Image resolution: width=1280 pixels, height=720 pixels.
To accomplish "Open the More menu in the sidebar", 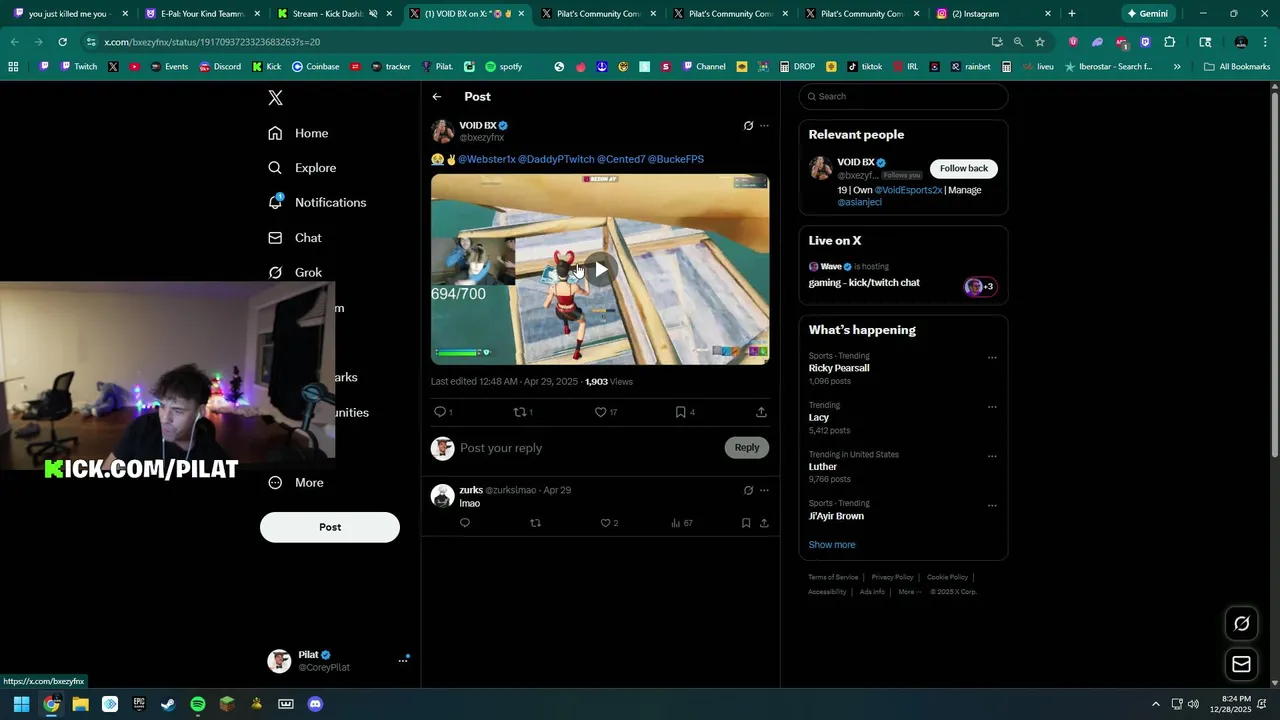I will pyautogui.click(x=296, y=483).
